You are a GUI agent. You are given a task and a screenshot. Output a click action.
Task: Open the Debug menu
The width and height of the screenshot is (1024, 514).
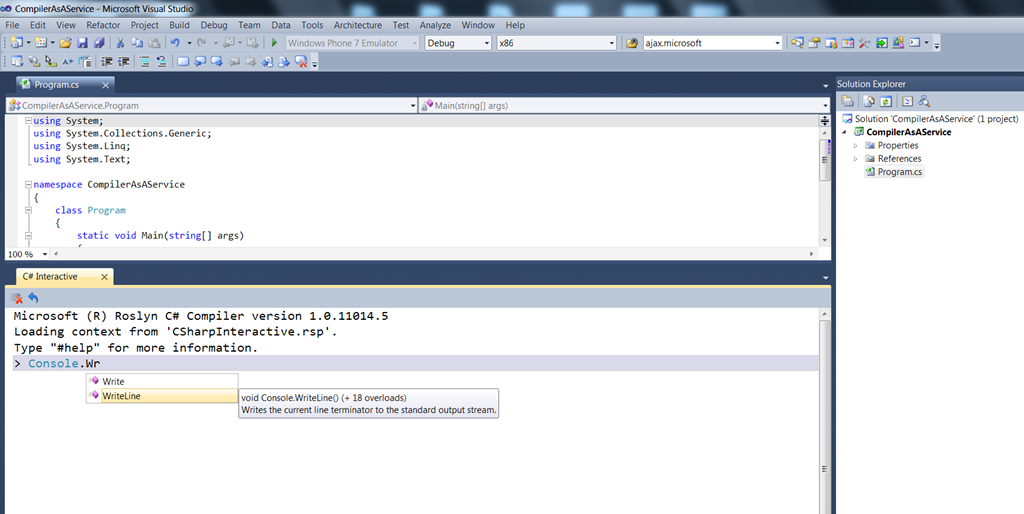point(214,25)
